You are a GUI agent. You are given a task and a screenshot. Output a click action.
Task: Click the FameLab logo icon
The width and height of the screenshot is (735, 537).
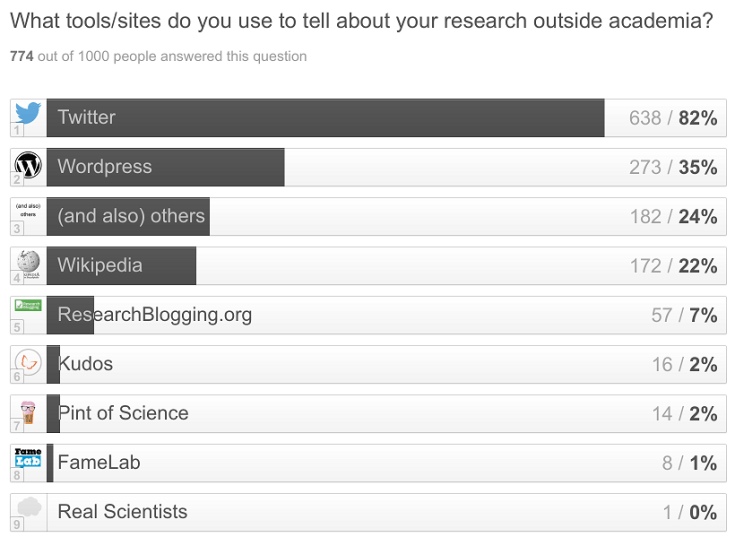(x=29, y=459)
